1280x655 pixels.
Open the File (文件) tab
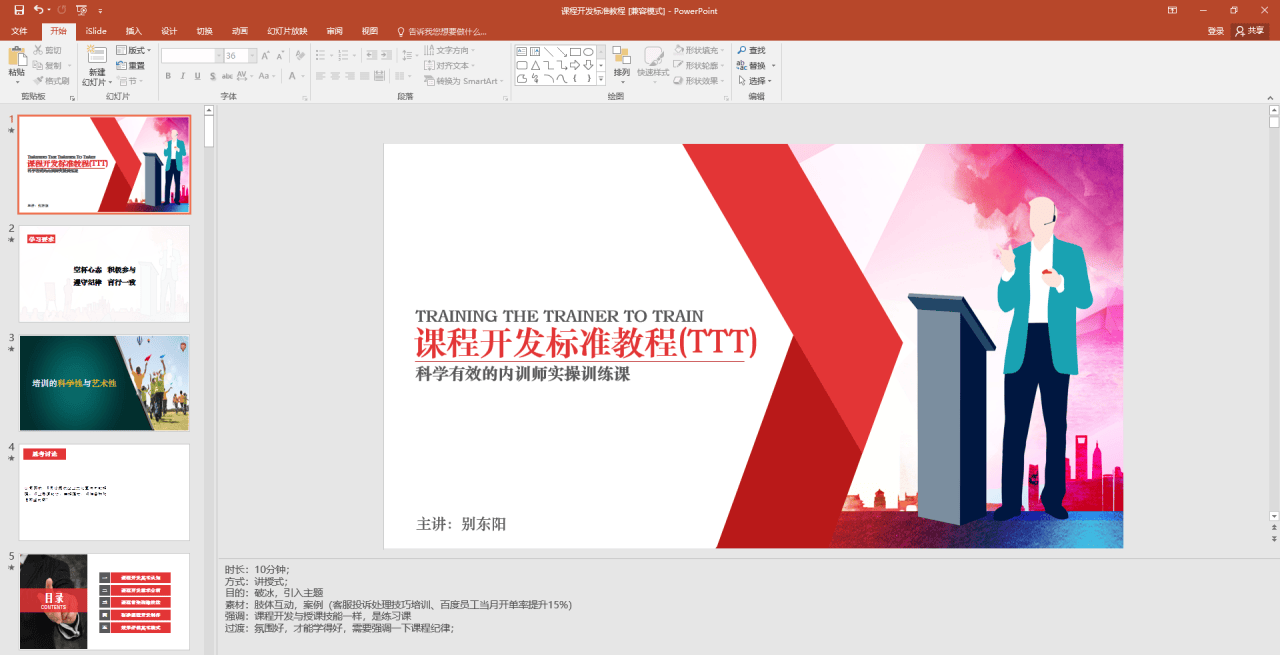(19, 31)
